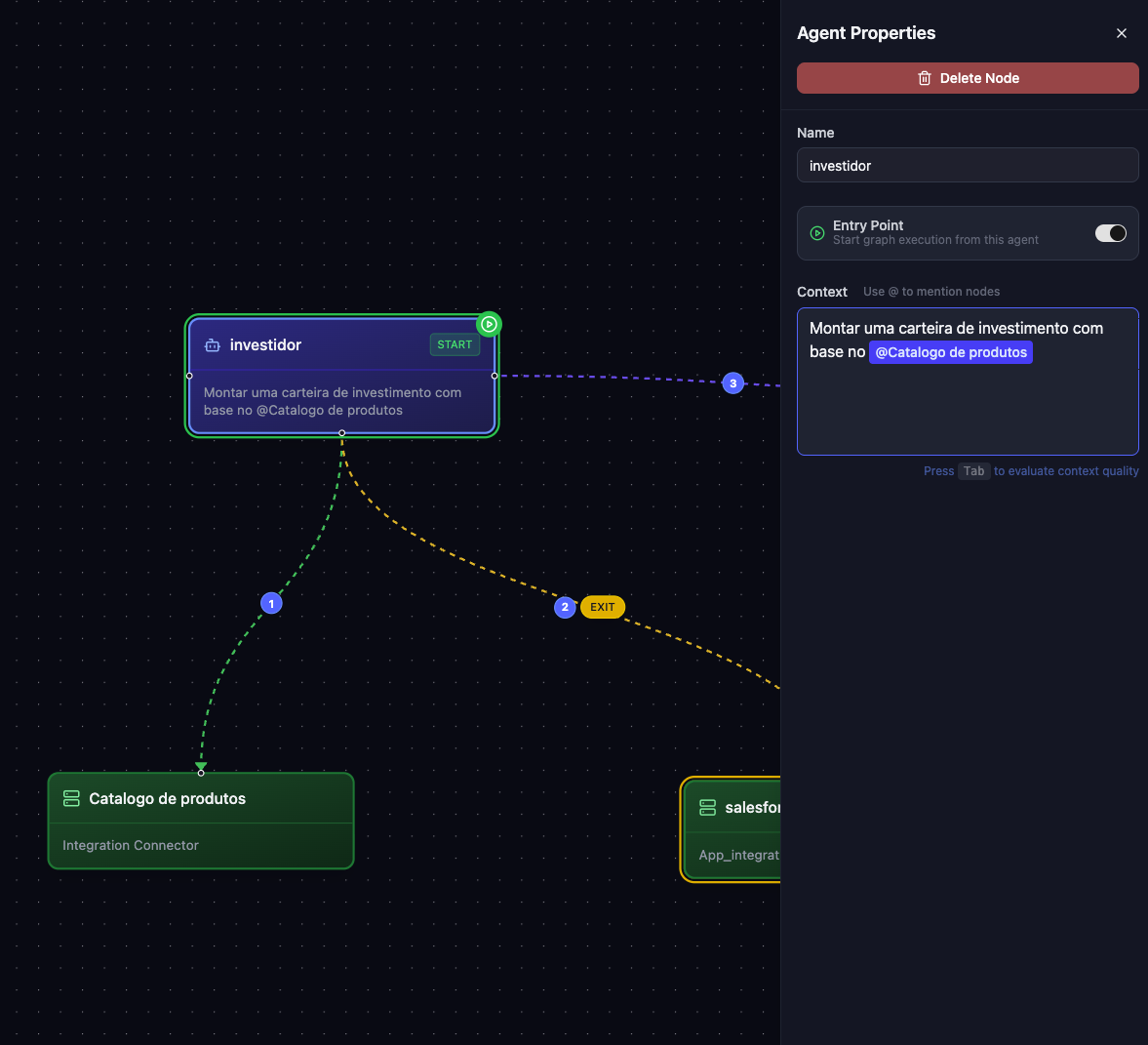Close the Agent Properties panel
This screenshot has height=1045, width=1148.
coord(1121,32)
